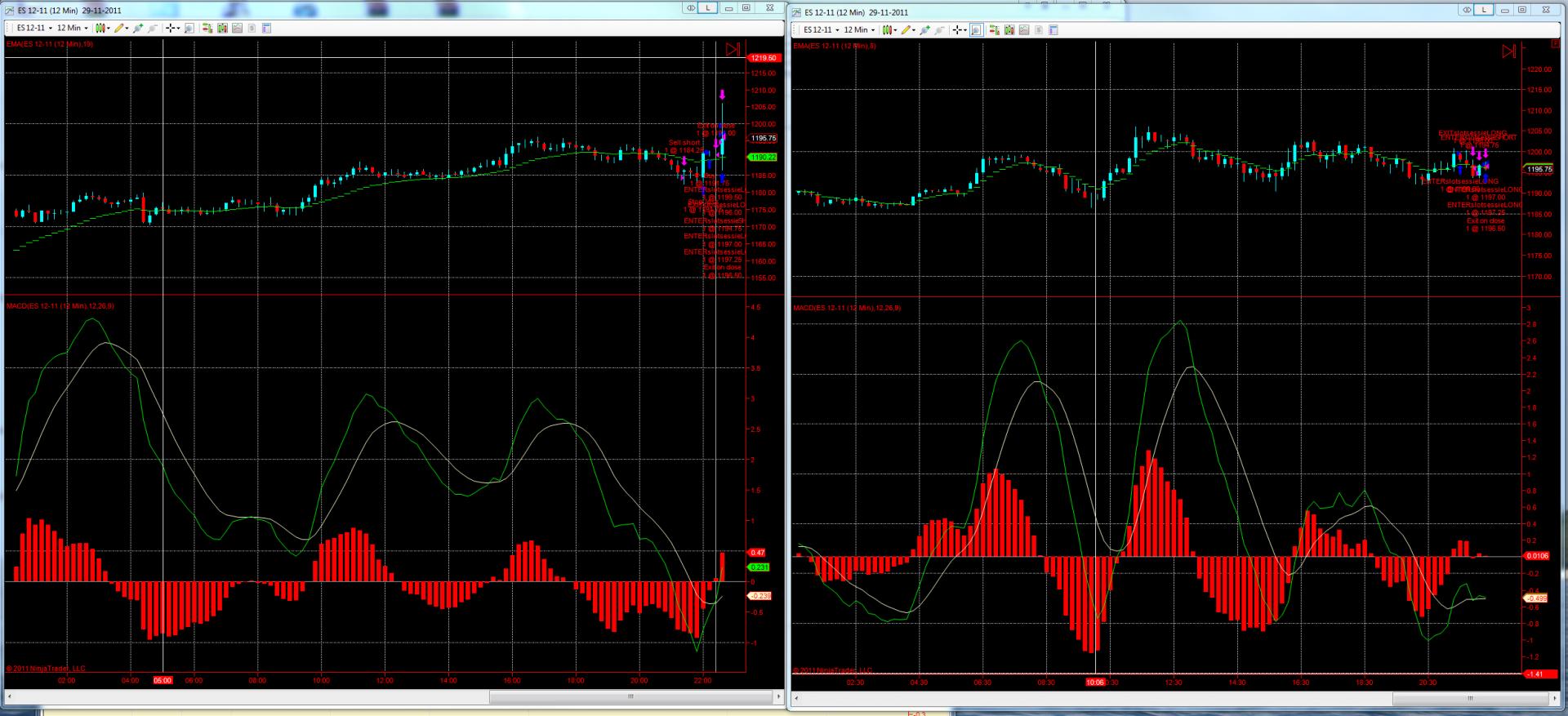
Task: Jump to latest bar arrow in right chart
Action: [x=1508, y=51]
